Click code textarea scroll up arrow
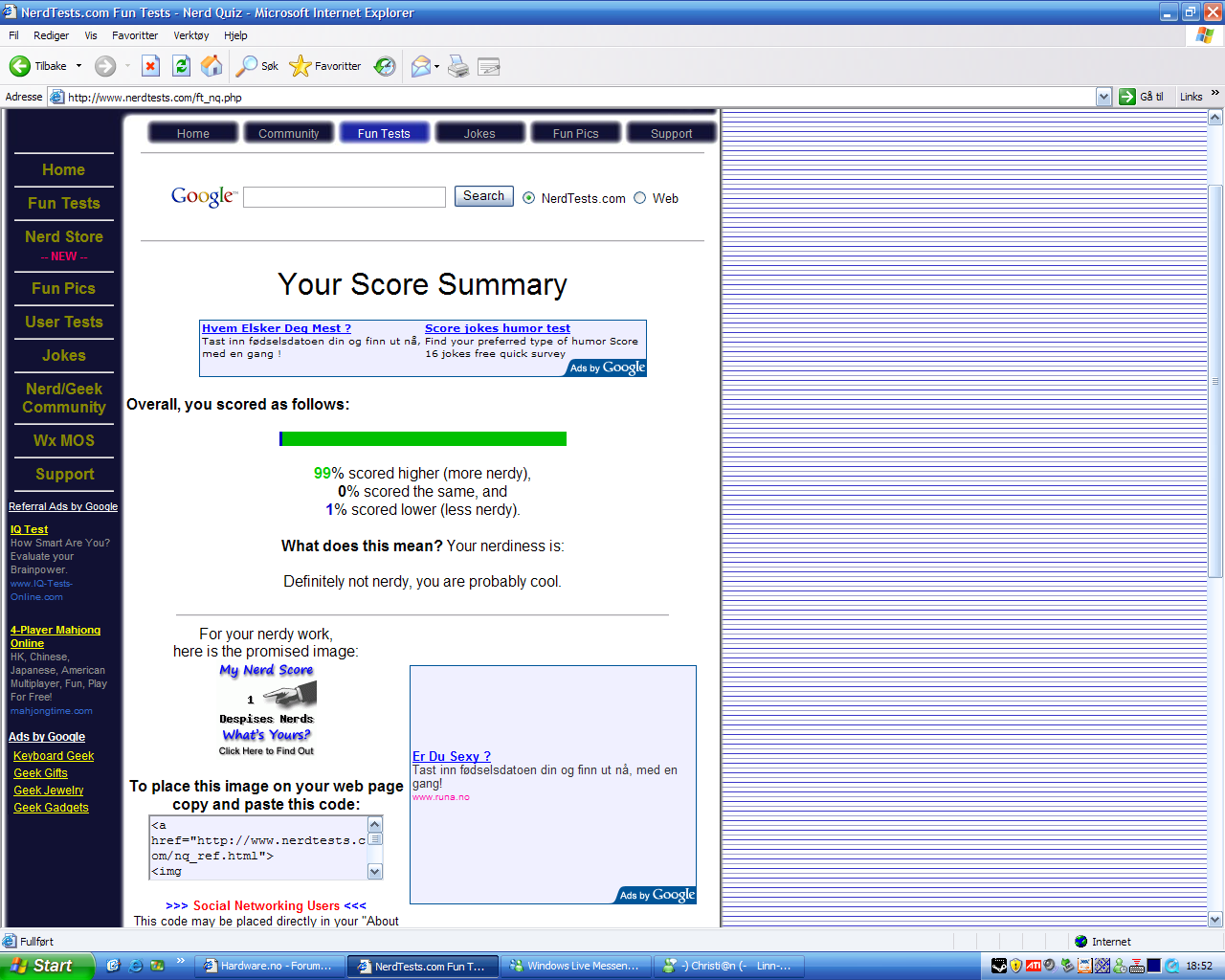Image resolution: width=1225 pixels, height=980 pixels. (x=375, y=825)
